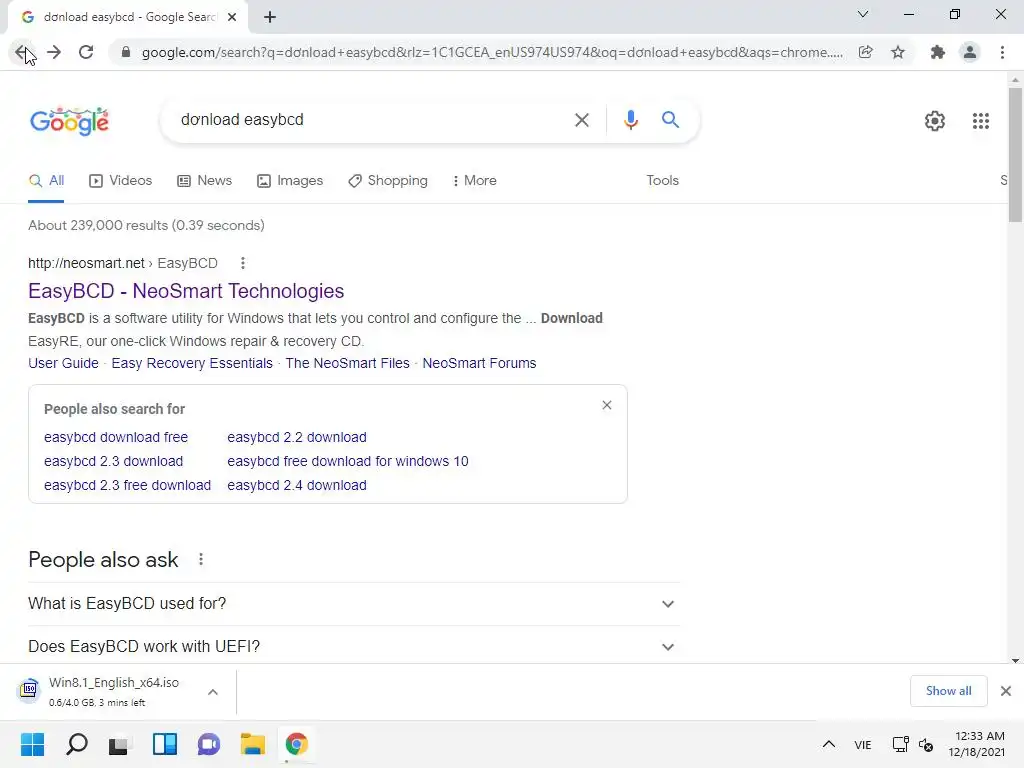Open download options chevron for the ISO
1024x768 pixels.
point(213,692)
